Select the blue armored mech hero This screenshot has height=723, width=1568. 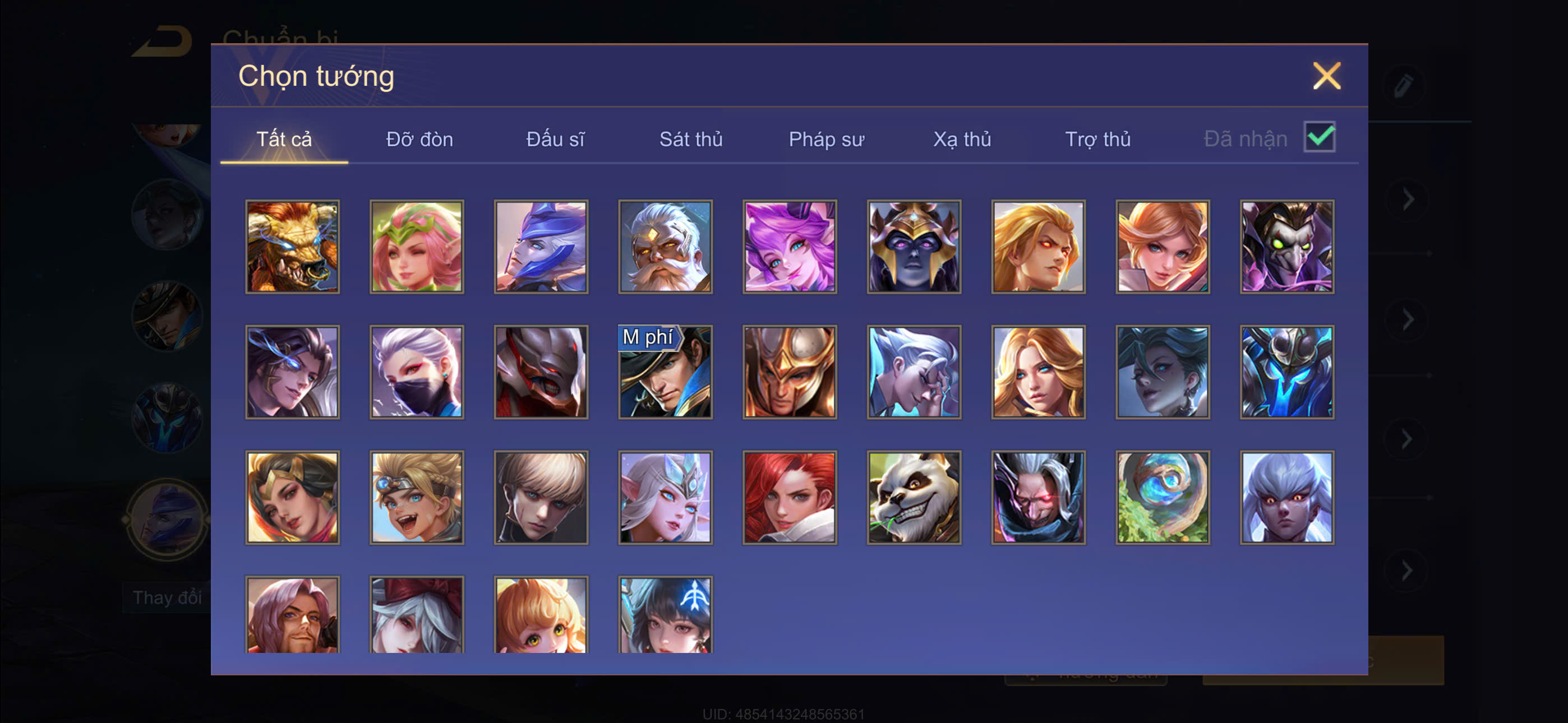1287,372
